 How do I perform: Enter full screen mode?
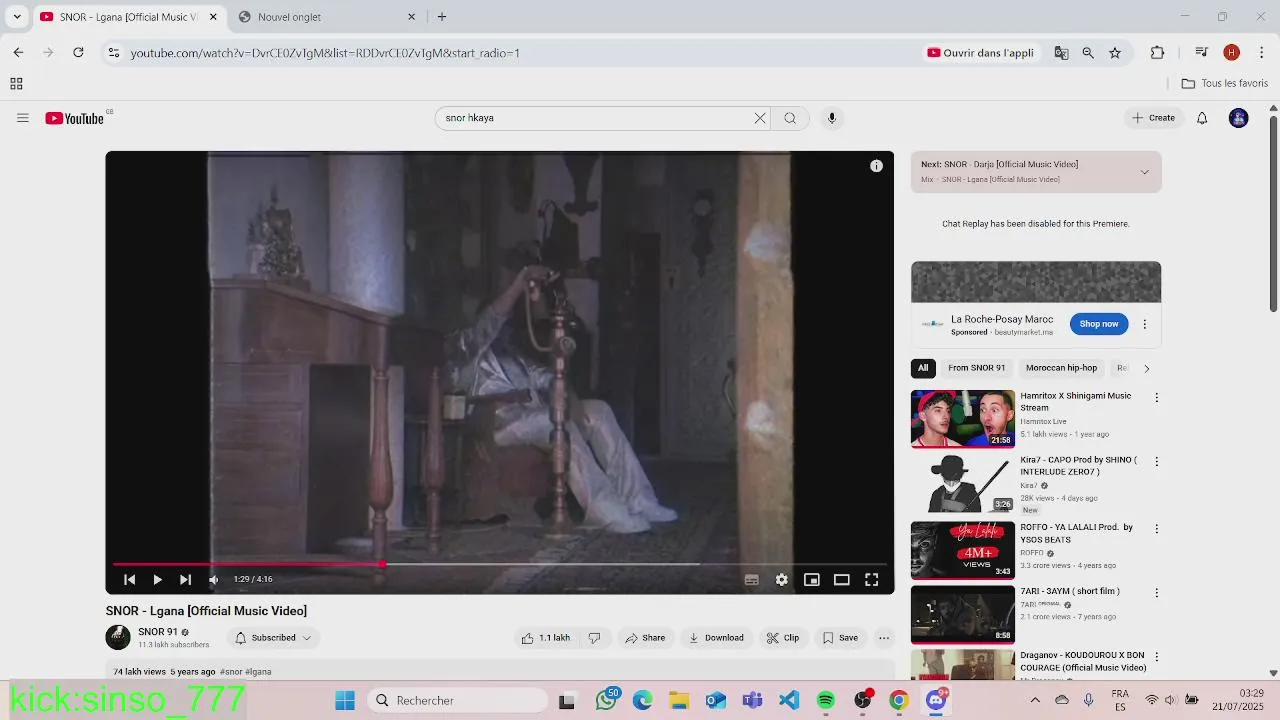[872, 579]
